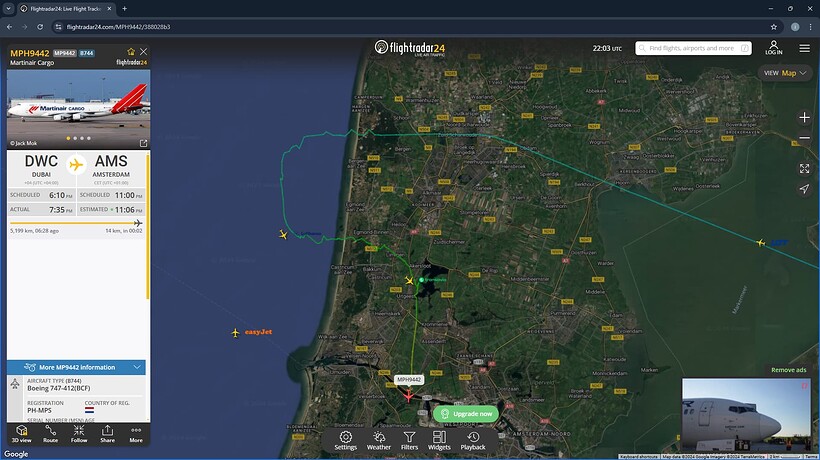Click the PH-MPS registration text
The width and height of the screenshot is (820, 460).
39,410
